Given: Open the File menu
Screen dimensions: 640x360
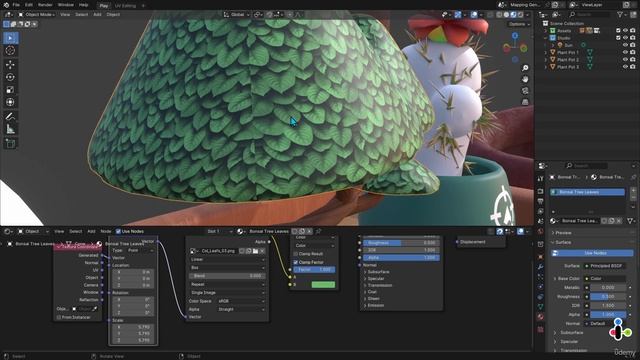Looking at the screenshot, I should click(x=16, y=5).
